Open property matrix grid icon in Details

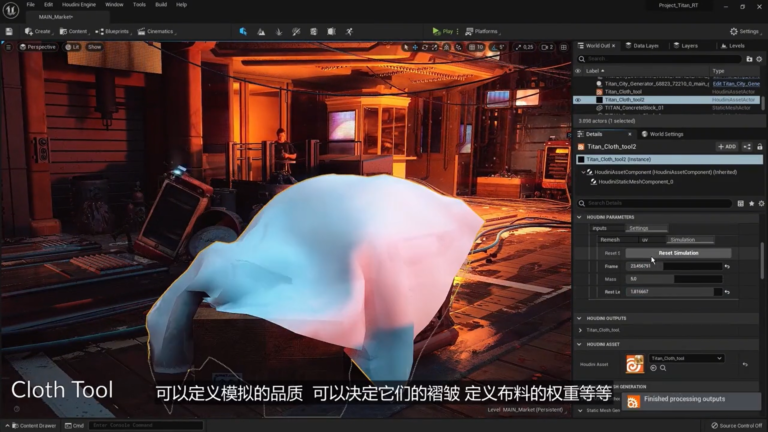tap(741, 203)
